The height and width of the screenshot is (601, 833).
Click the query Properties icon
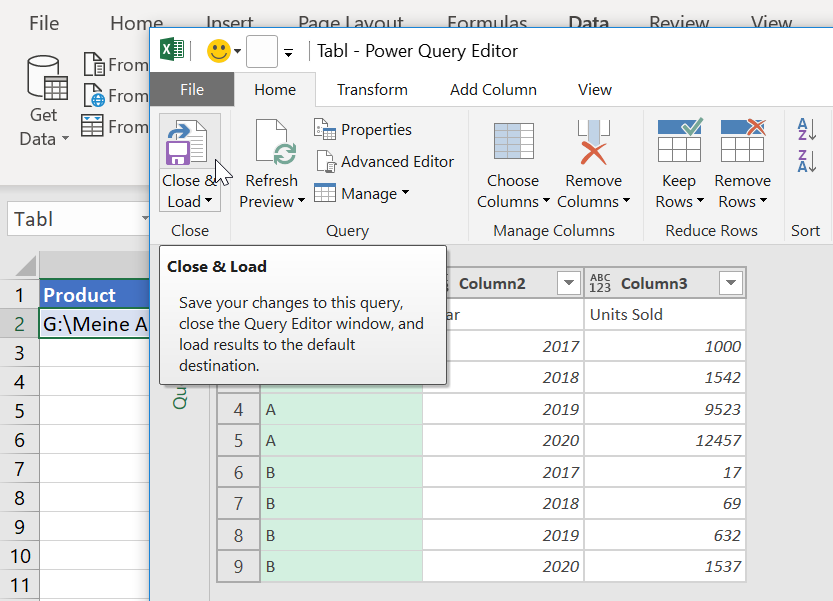pyautogui.click(x=325, y=129)
